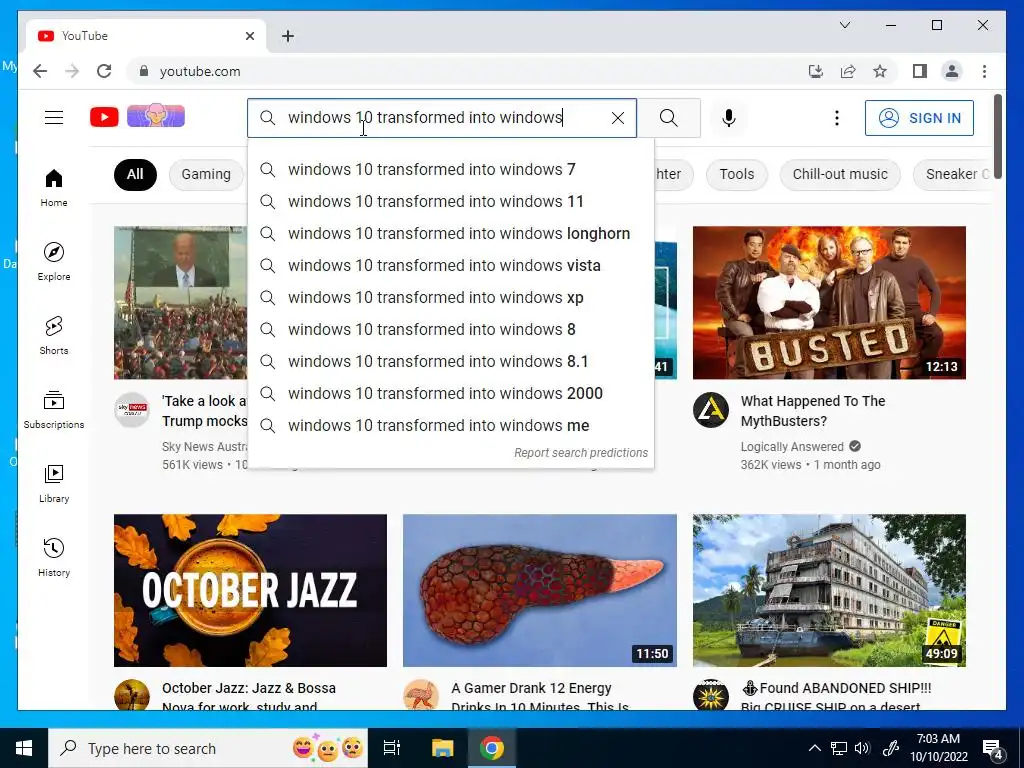Open Shorts in the sidebar
The width and height of the screenshot is (1024, 768).
[x=54, y=336]
